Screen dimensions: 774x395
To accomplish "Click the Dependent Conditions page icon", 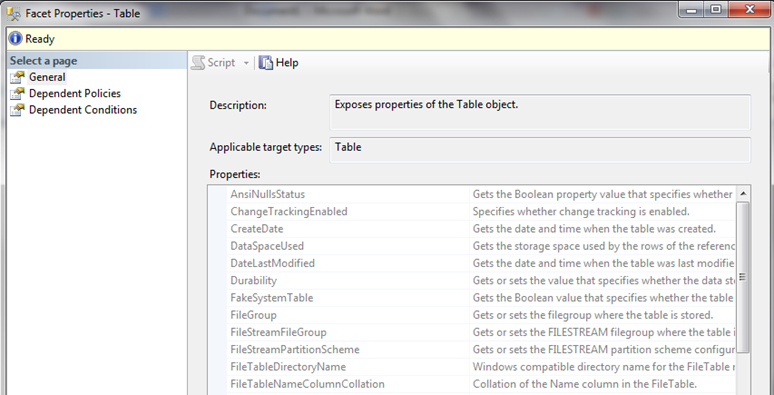I will tap(17, 110).
